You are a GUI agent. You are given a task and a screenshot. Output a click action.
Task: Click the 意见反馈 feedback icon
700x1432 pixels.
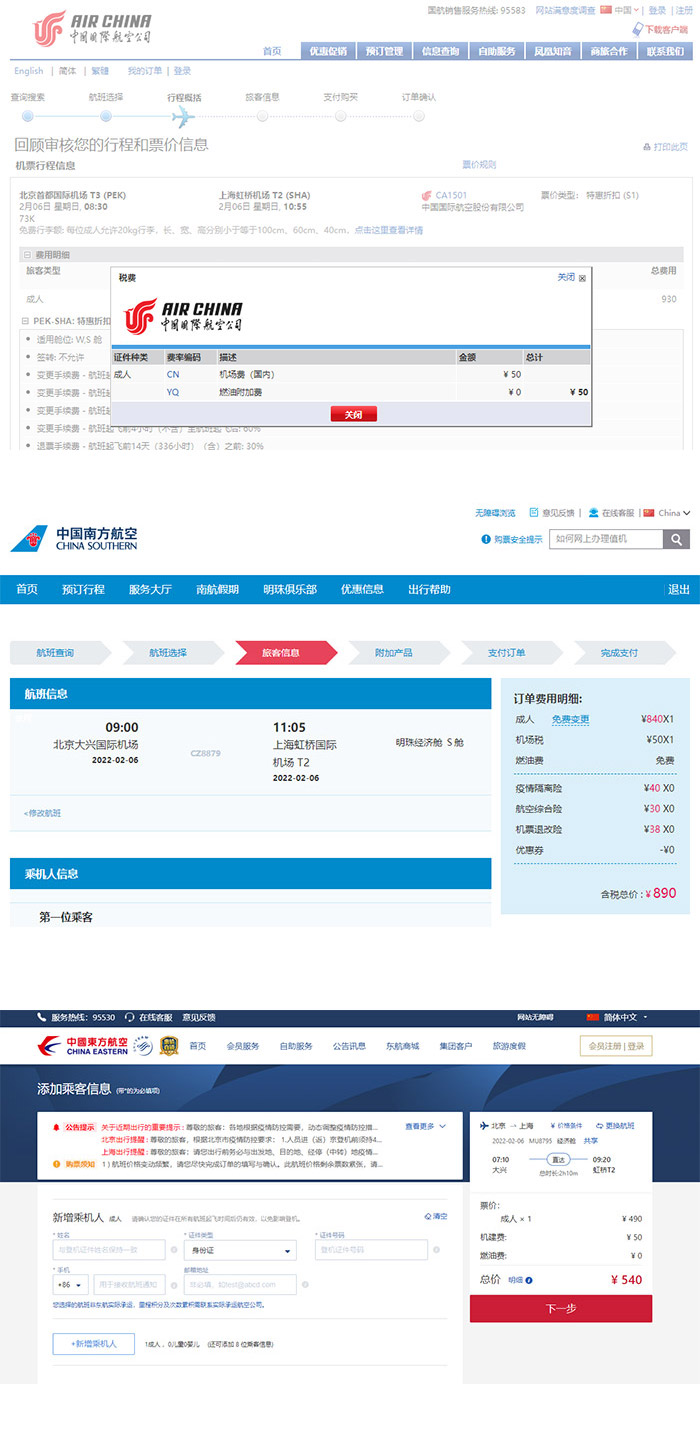coord(534,512)
